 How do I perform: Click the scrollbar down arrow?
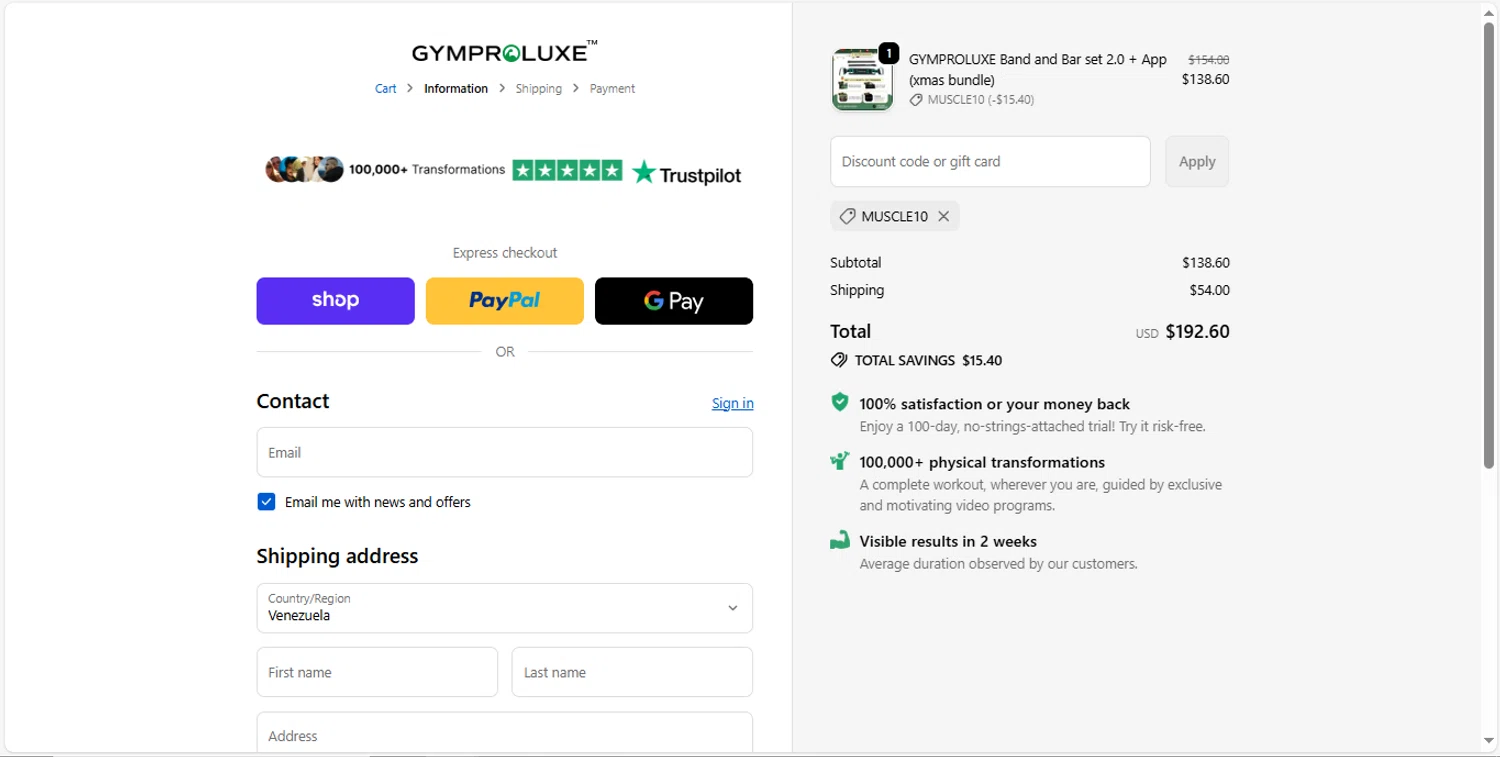1489,741
